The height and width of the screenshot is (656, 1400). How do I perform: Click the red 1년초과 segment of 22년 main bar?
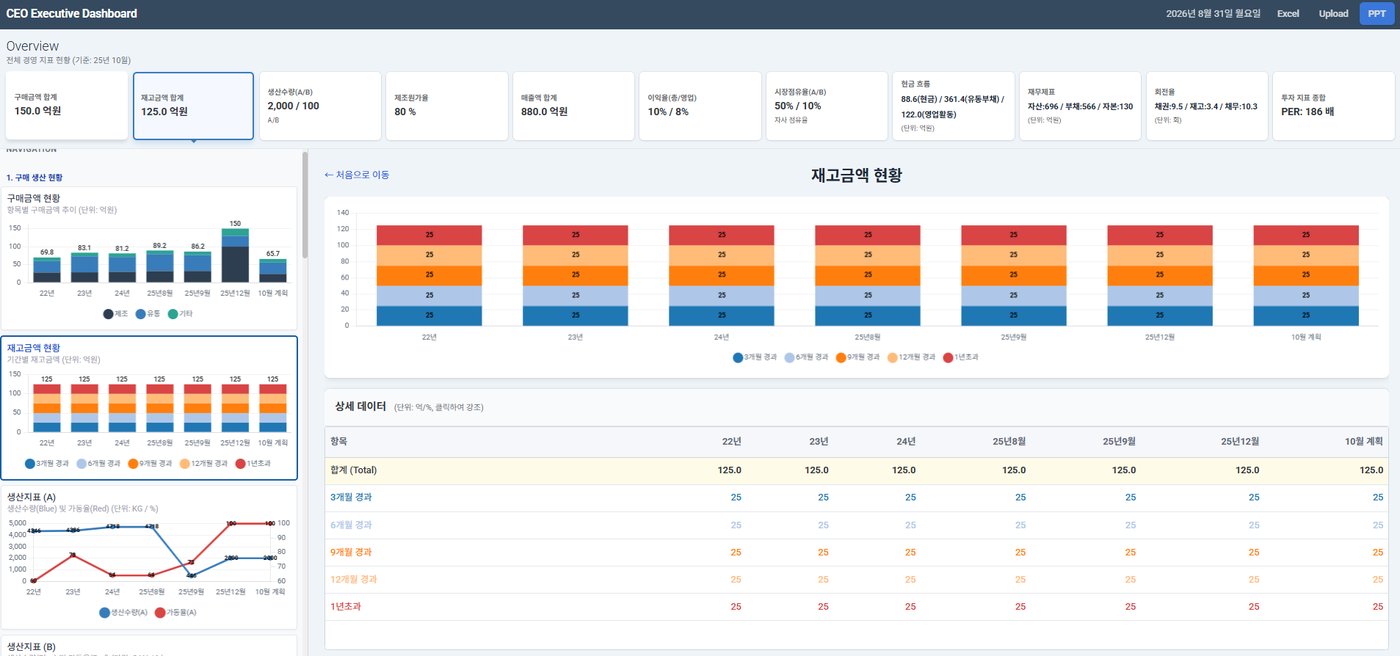[x=429, y=235]
